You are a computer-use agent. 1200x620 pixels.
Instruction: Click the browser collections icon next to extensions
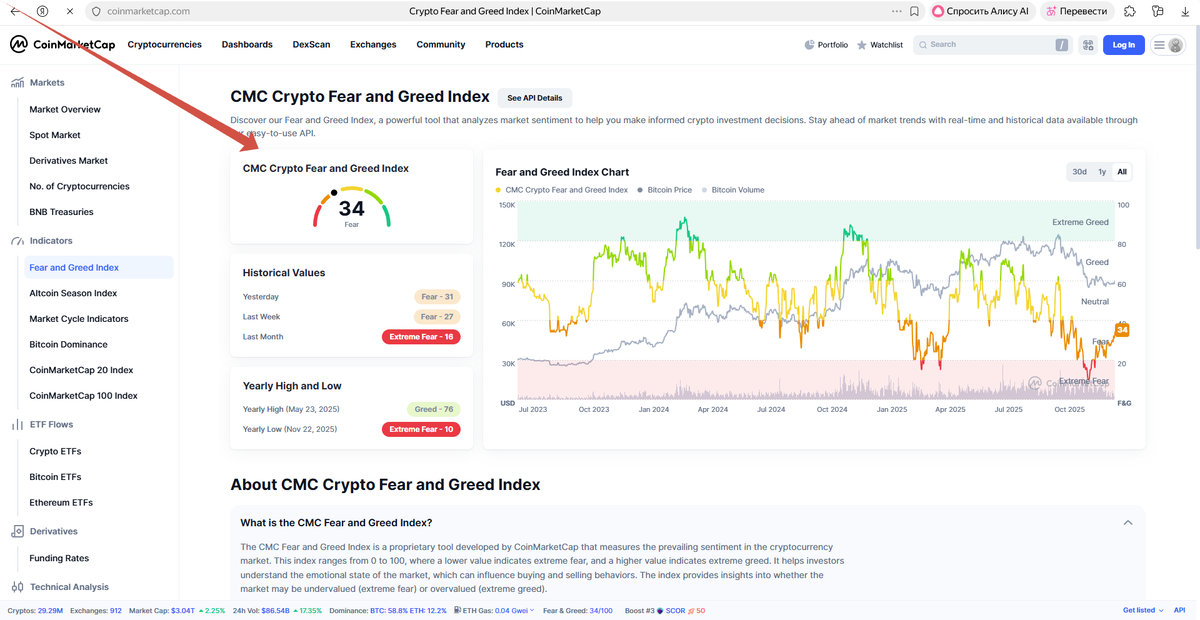click(1156, 11)
